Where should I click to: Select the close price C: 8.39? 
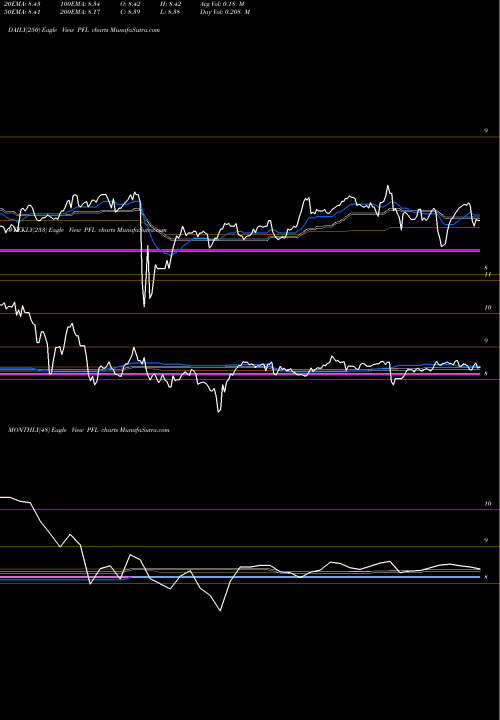point(130,12)
